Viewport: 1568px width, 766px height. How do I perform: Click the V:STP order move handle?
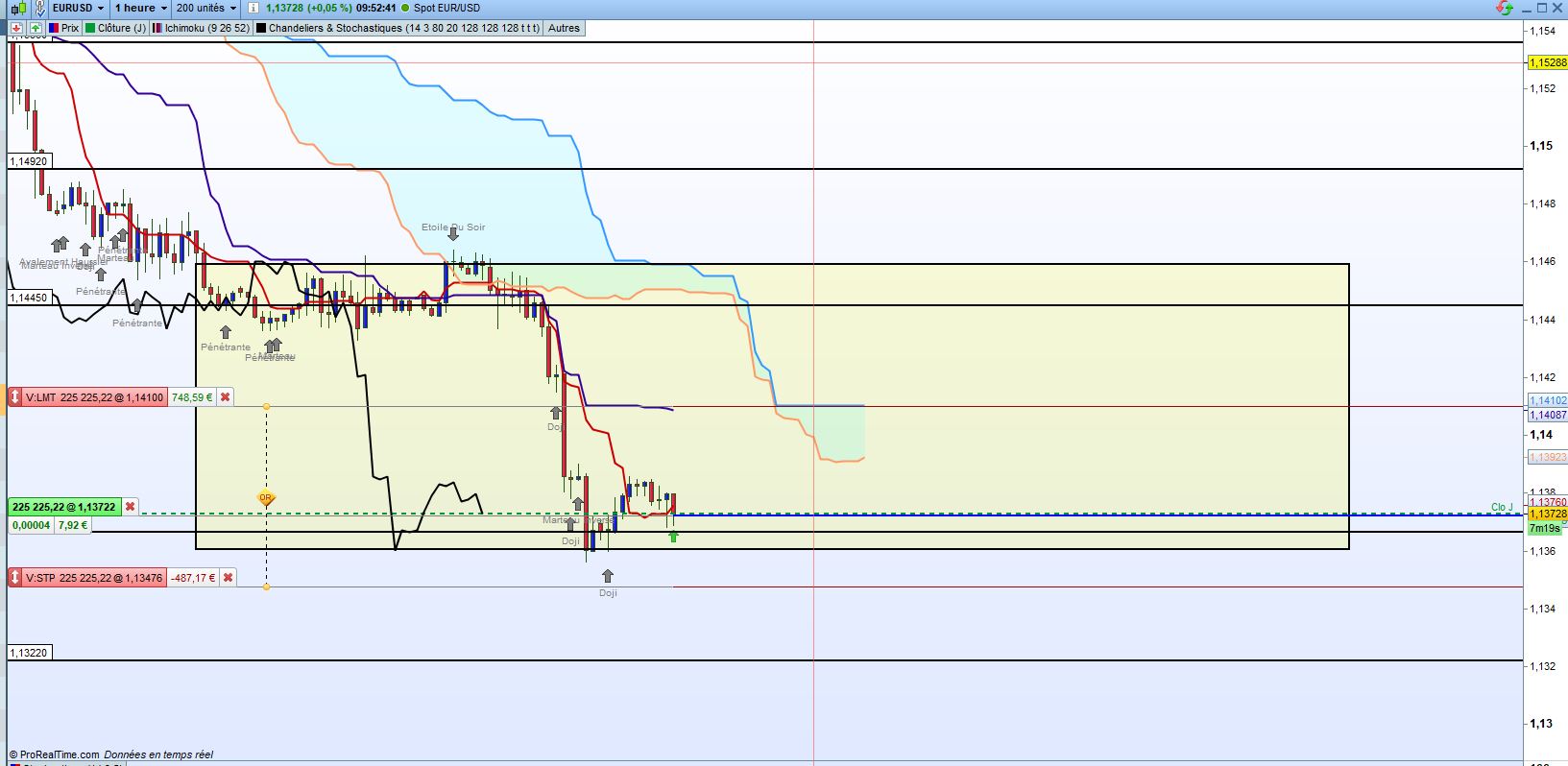click(x=14, y=577)
